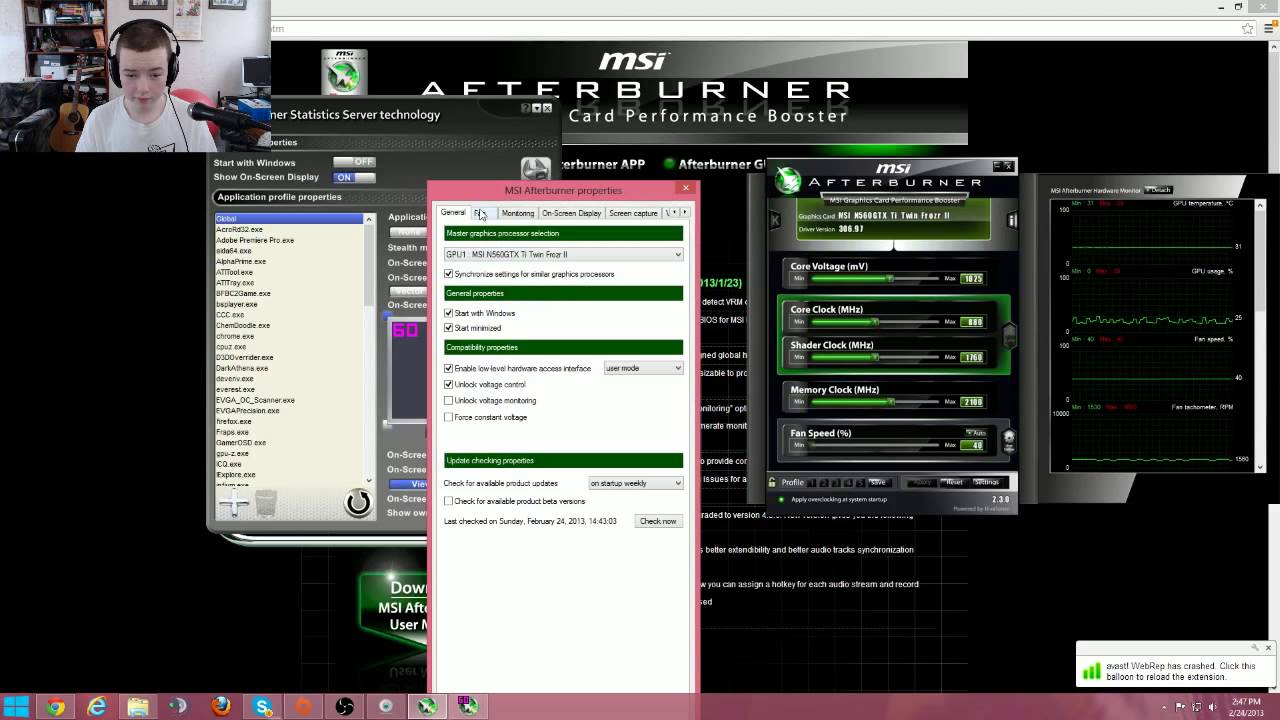Viewport: 1280px width, 720px height.
Task: Toggle Enable low-level hardware access interface
Action: tap(449, 368)
